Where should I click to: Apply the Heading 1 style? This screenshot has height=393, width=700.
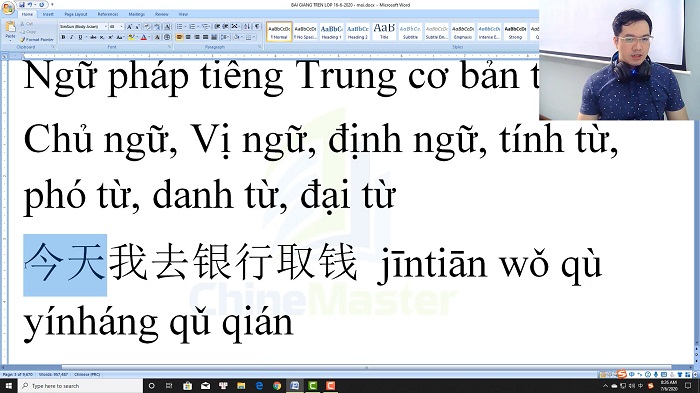[332, 32]
